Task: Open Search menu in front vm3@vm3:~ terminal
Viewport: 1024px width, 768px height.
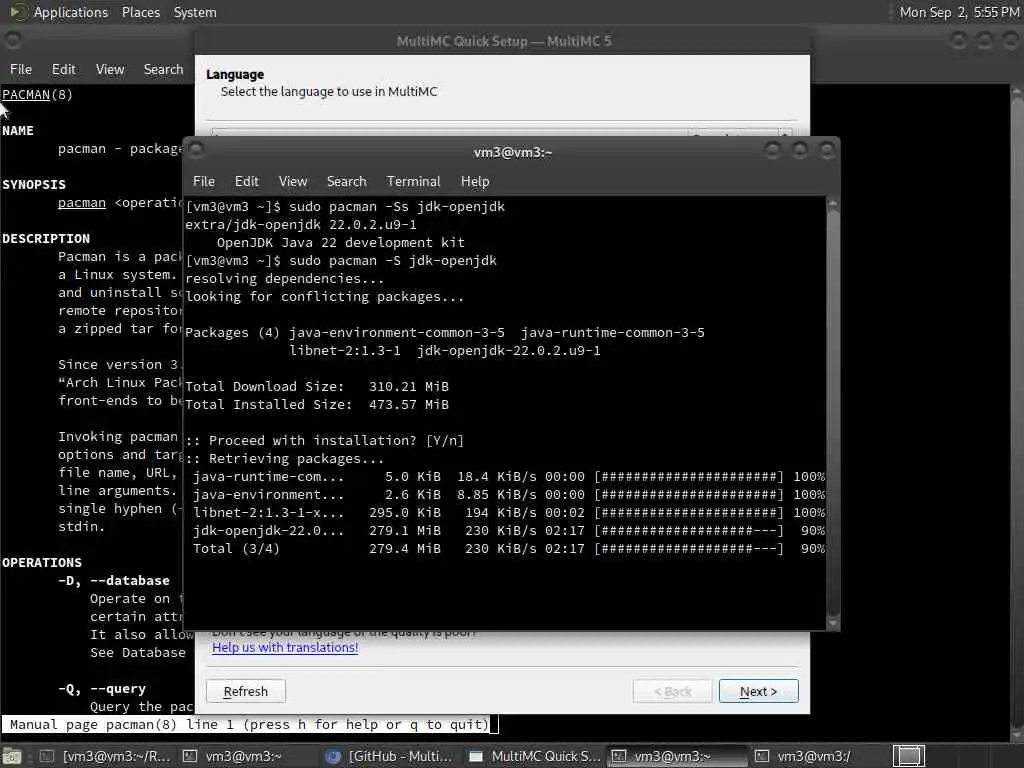Action: tap(347, 182)
